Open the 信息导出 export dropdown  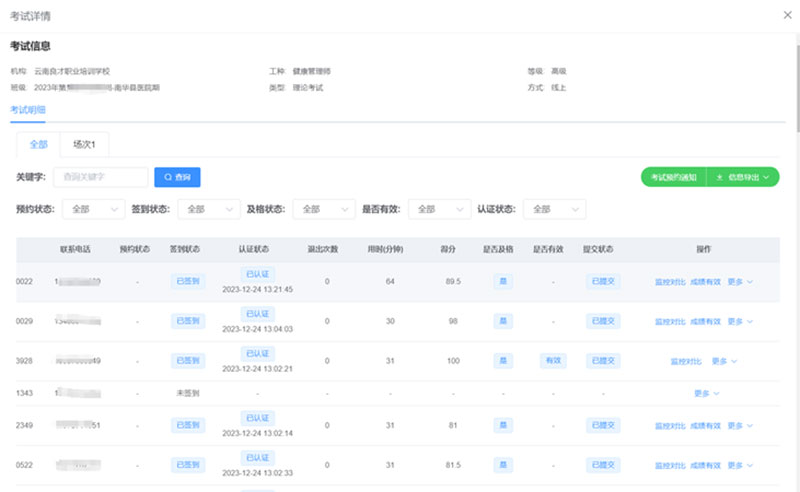tap(743, 177)
